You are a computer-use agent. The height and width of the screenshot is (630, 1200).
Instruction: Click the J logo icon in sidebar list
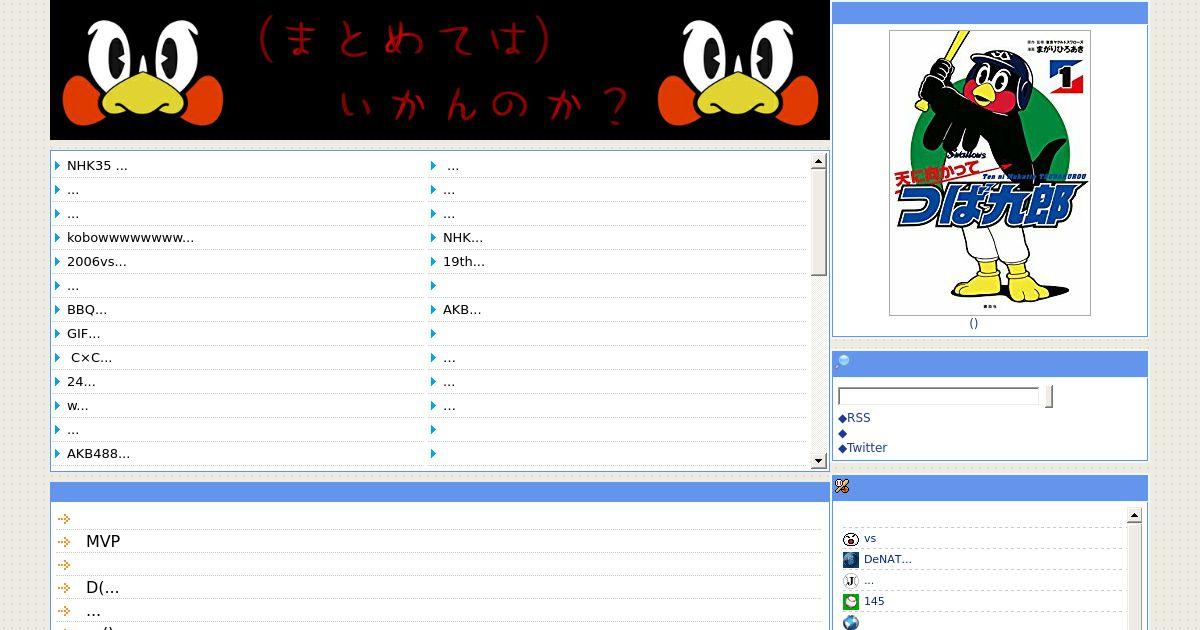851,581
